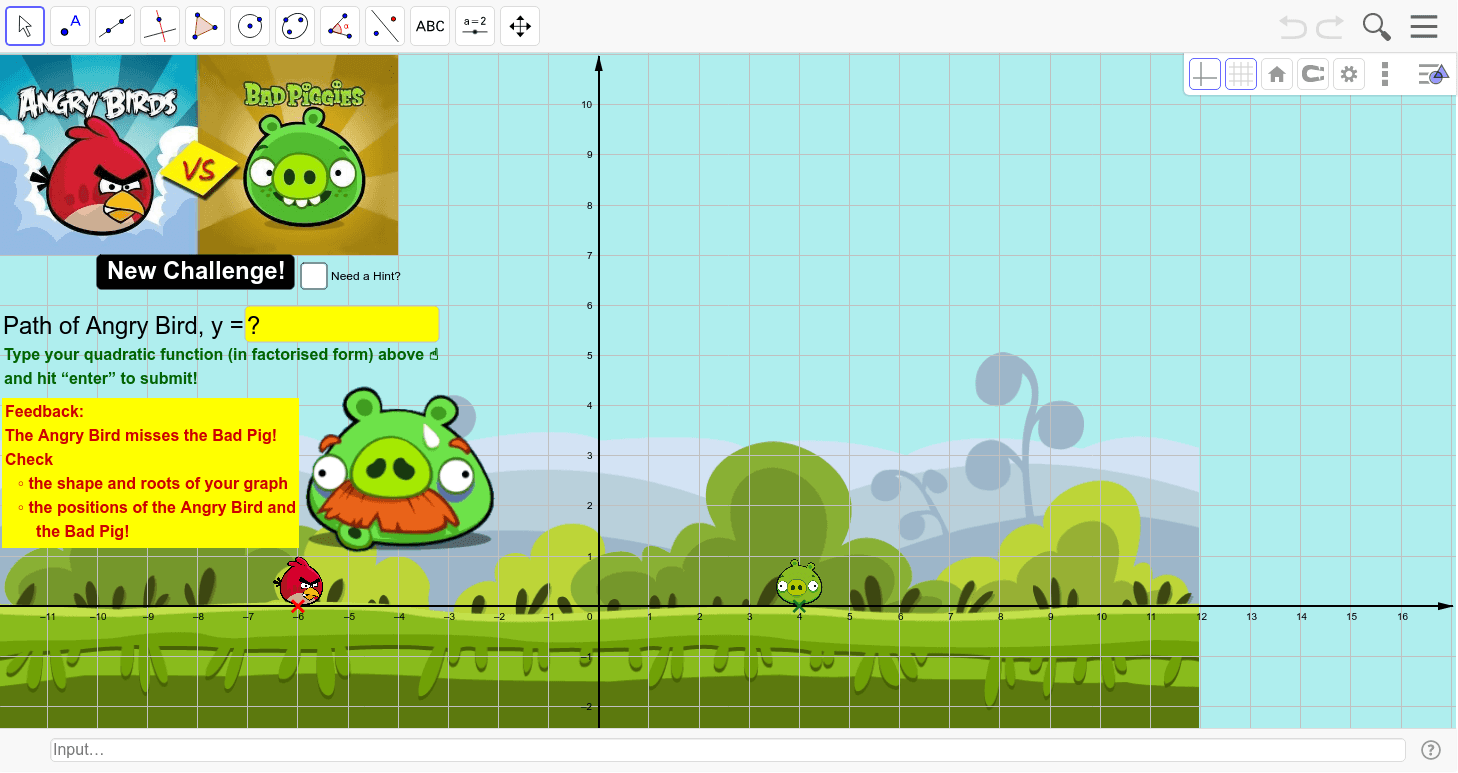The height and width of the screenshot is (773, 1458).
Task: Open the style bar views toggle icon
Action: (x=1433, y=74)
